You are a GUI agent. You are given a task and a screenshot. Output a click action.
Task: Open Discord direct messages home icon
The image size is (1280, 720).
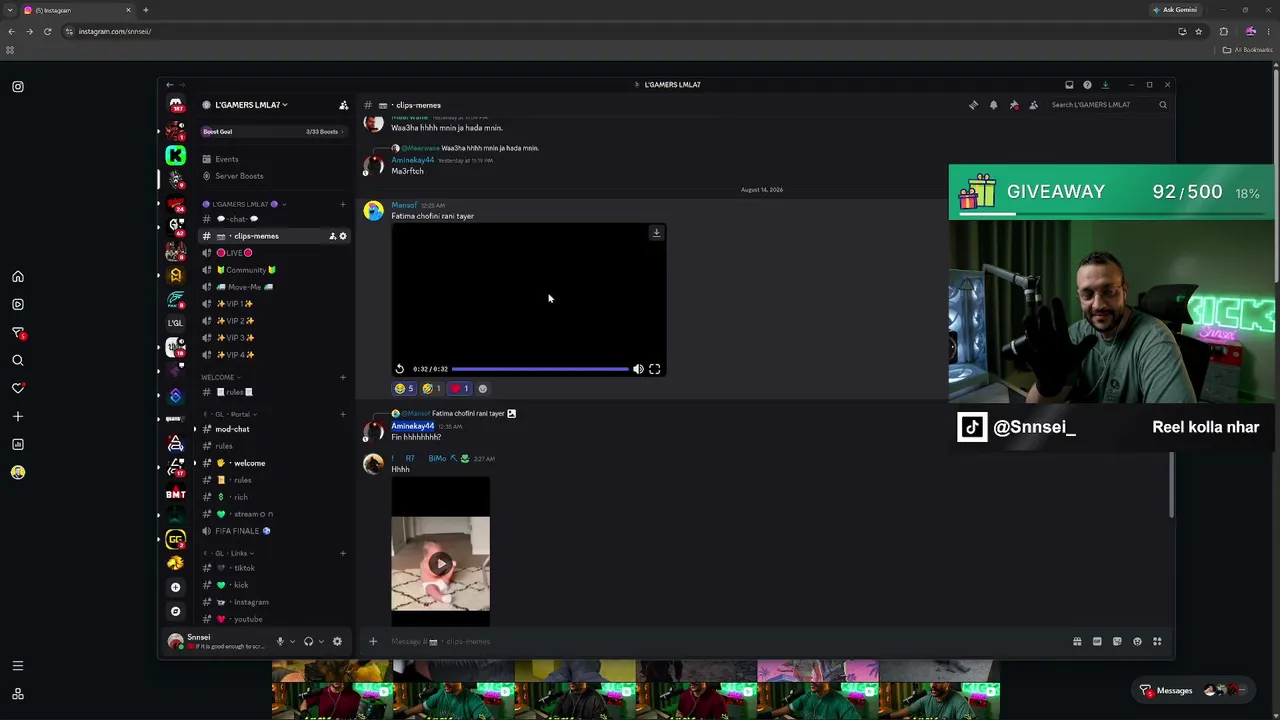[176, 105]
